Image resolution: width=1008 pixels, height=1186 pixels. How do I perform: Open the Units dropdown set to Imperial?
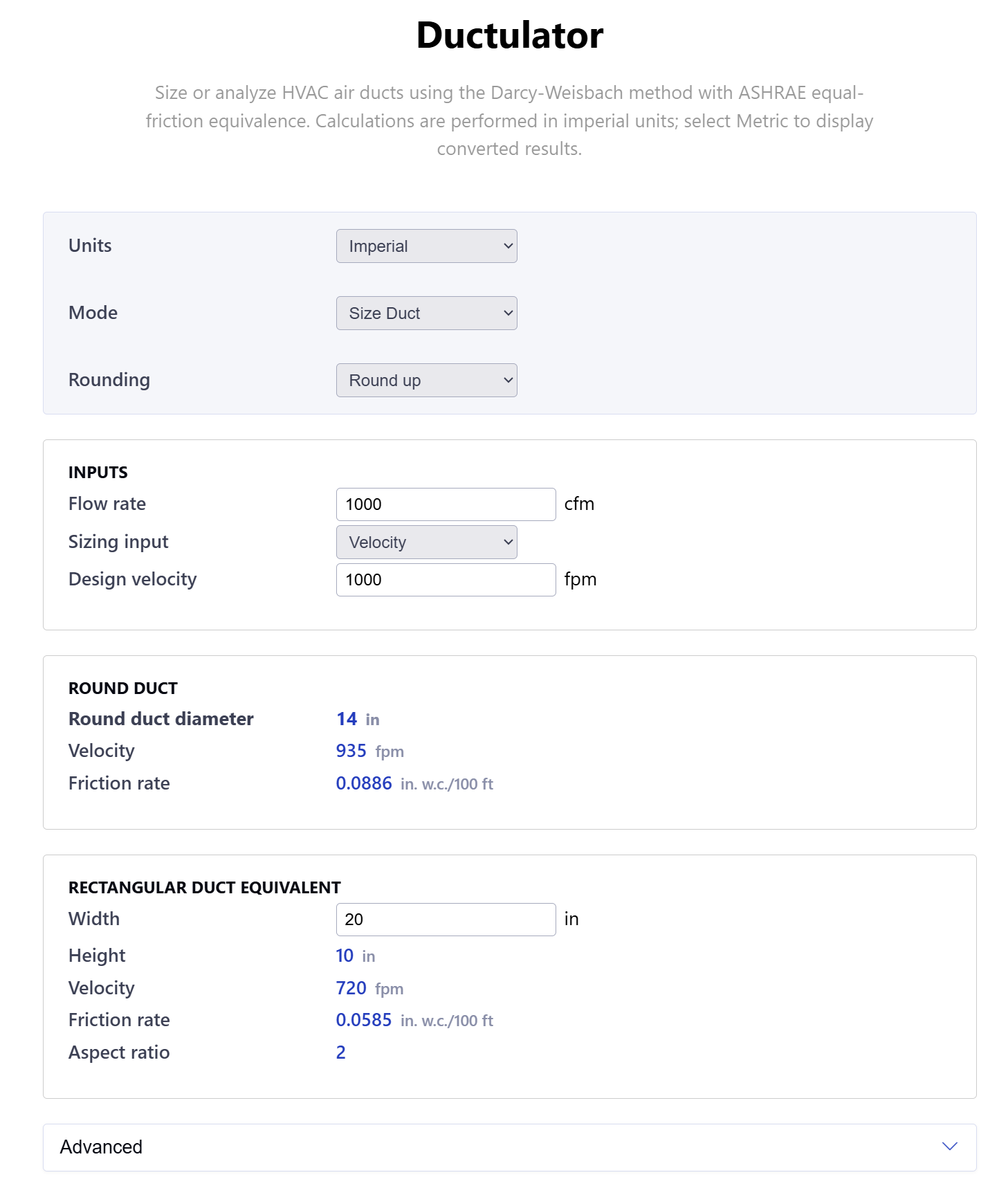pyautogui.click(x=426, y=246)
